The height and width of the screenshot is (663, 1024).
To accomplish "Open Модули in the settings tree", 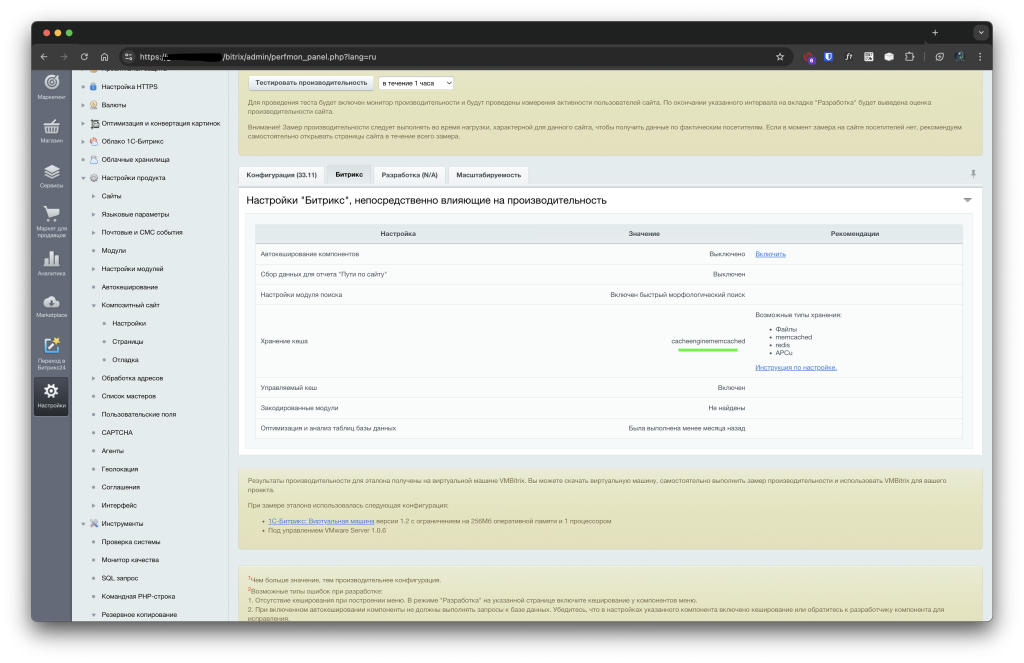I will click(114, 251).
